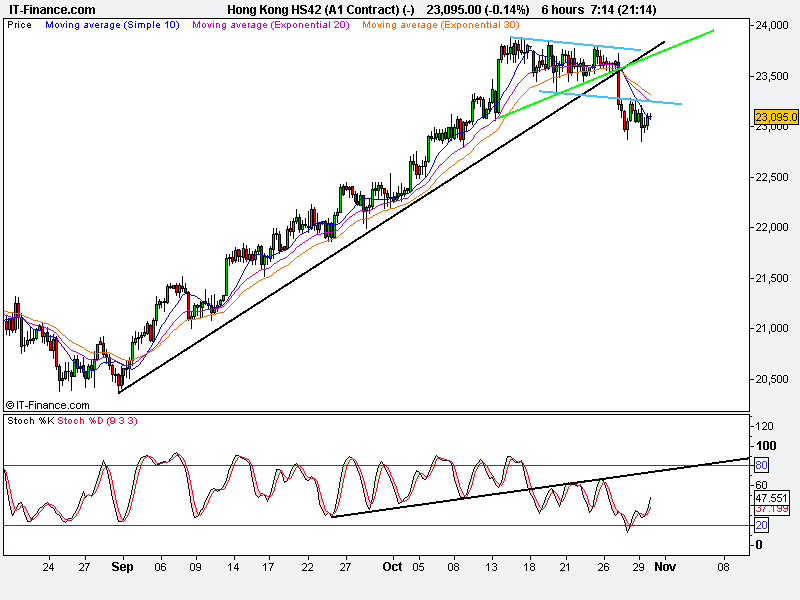Screen dimensions: 800x600
Task: Click the 13 date axis label
Action: (491, 567)
